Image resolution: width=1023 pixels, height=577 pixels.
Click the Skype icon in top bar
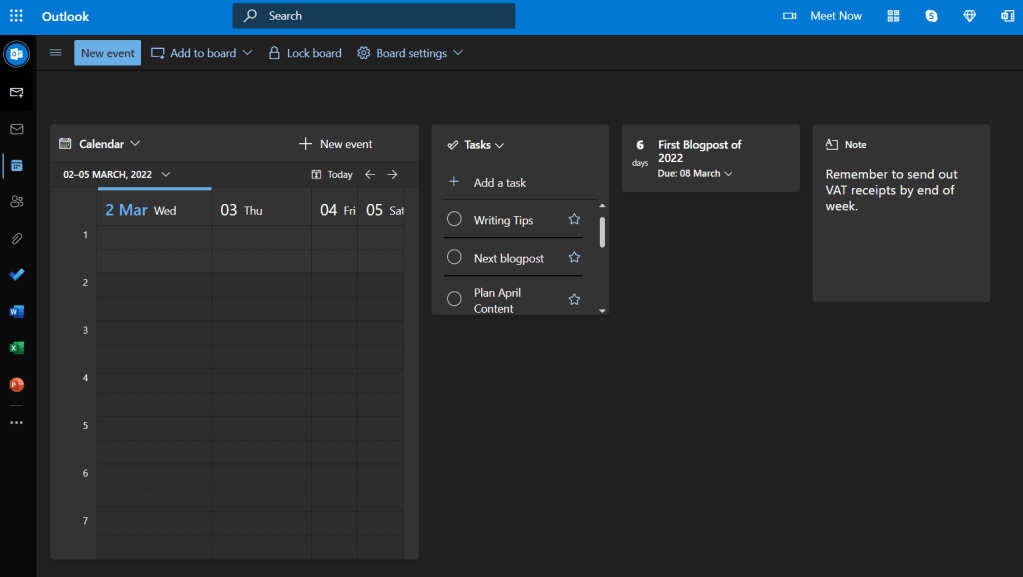coord(931,16)
